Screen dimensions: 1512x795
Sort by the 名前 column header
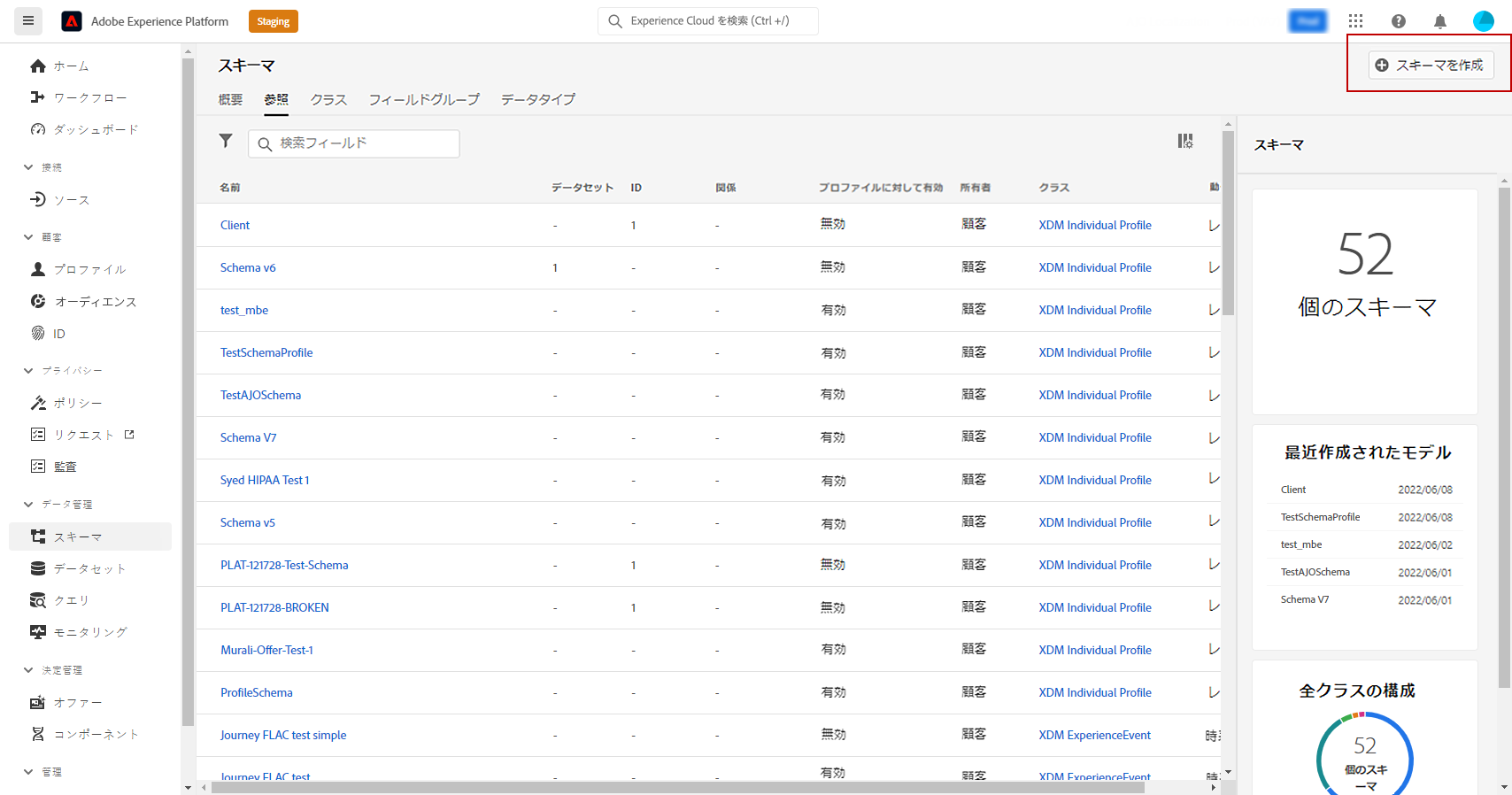click(x=230, y=188)
